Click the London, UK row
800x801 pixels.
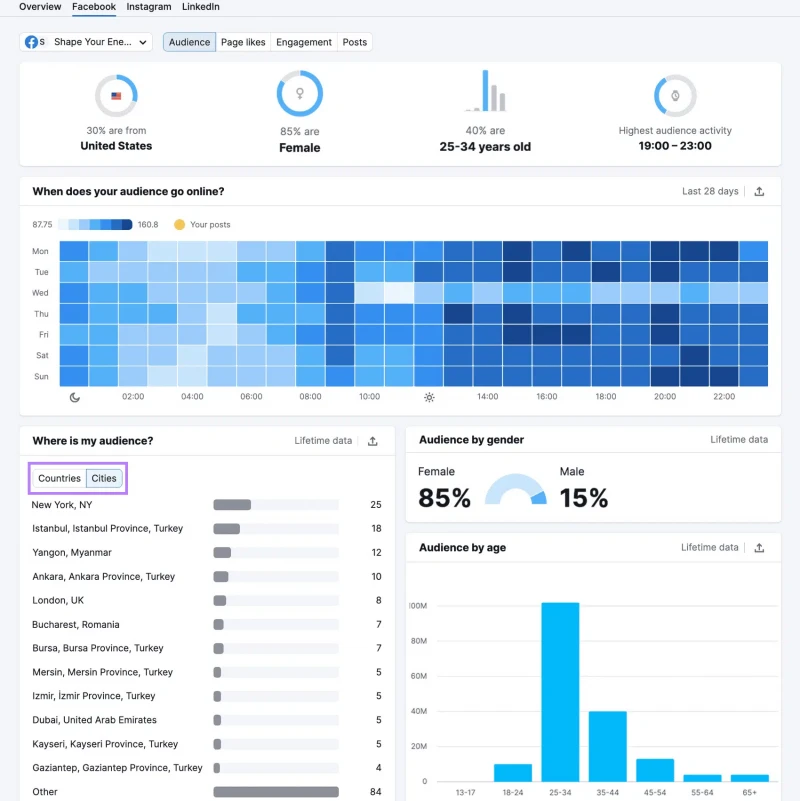pyautogui.click(x=206, y=600)
